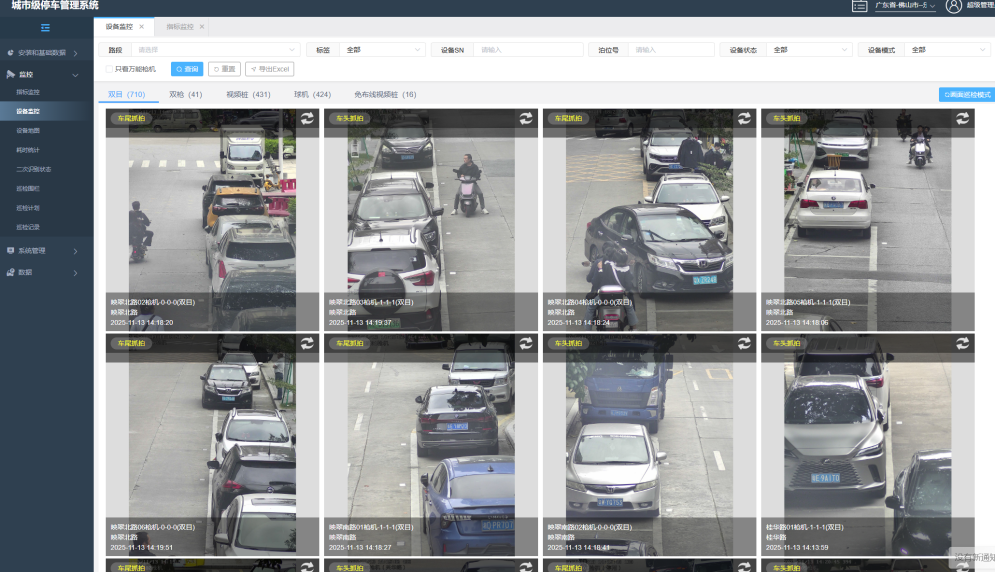Click the 导出Excel button

(269, 69)
